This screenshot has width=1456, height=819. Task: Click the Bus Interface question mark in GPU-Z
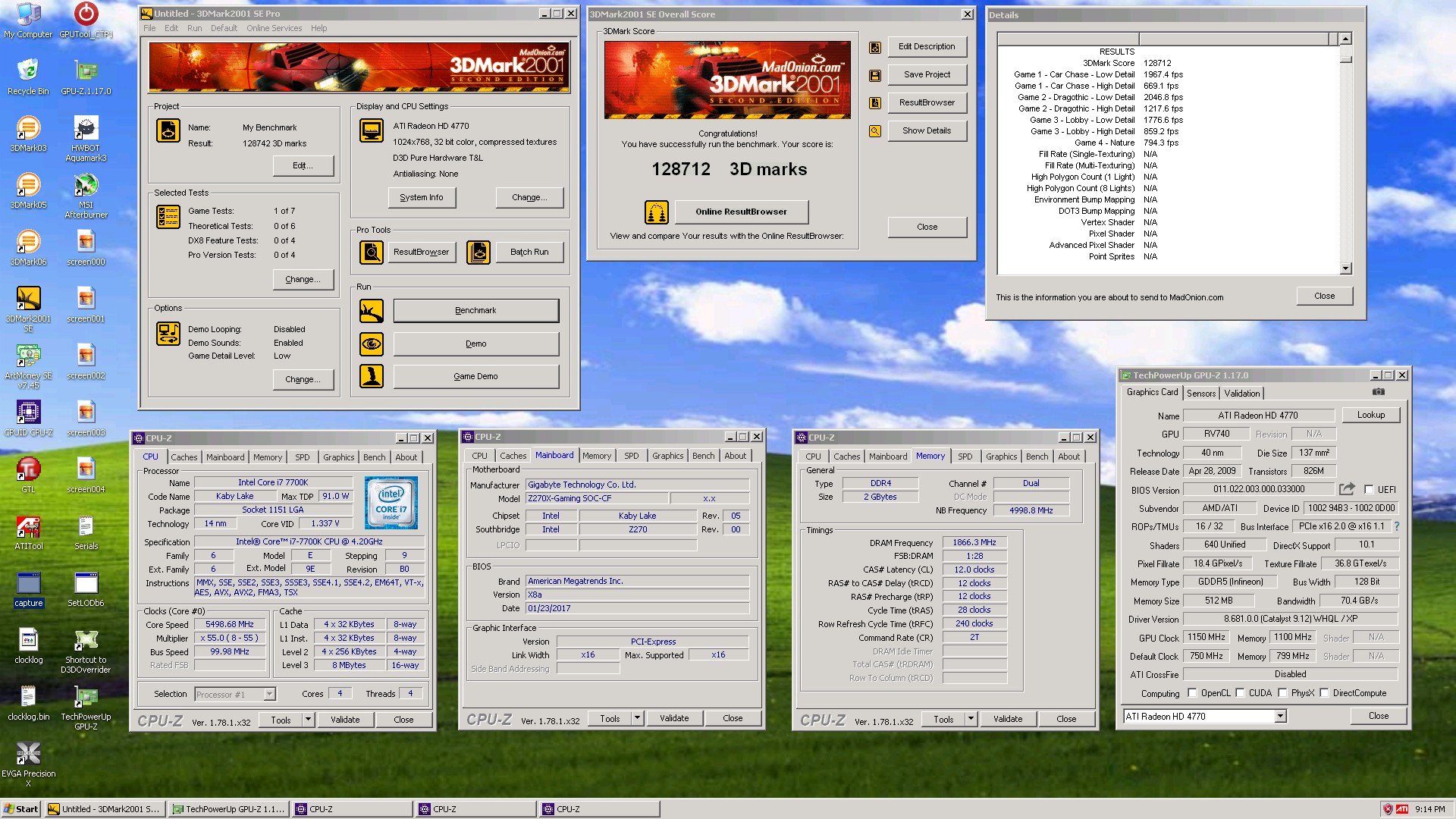tap(1396, 526)
